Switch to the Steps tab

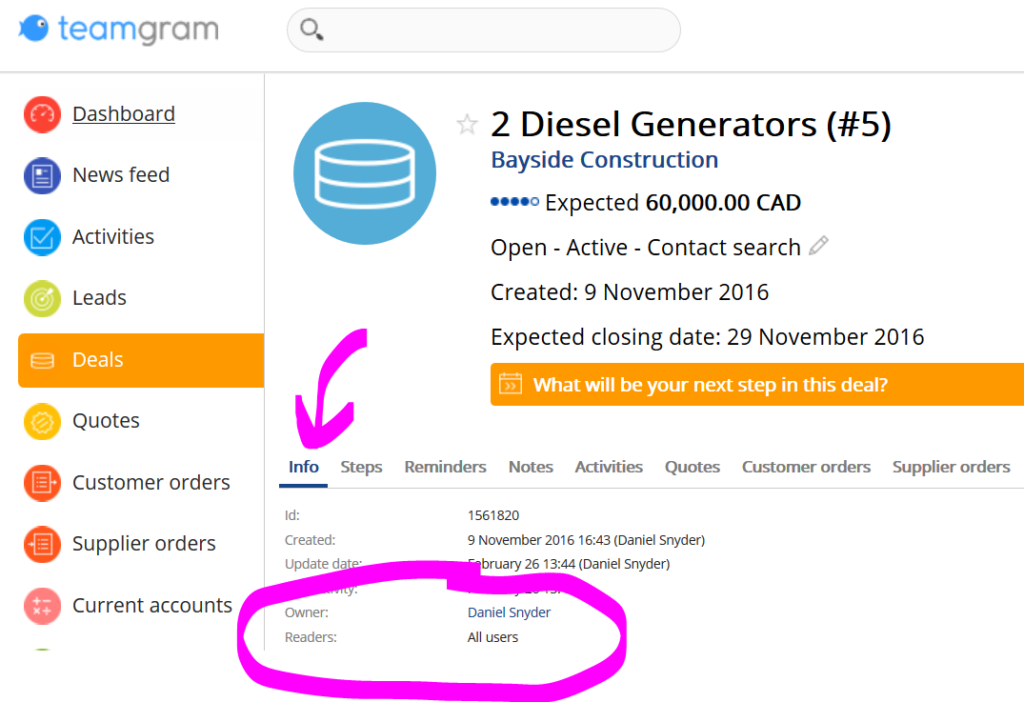pyautogui.click(x=361, y=467)
